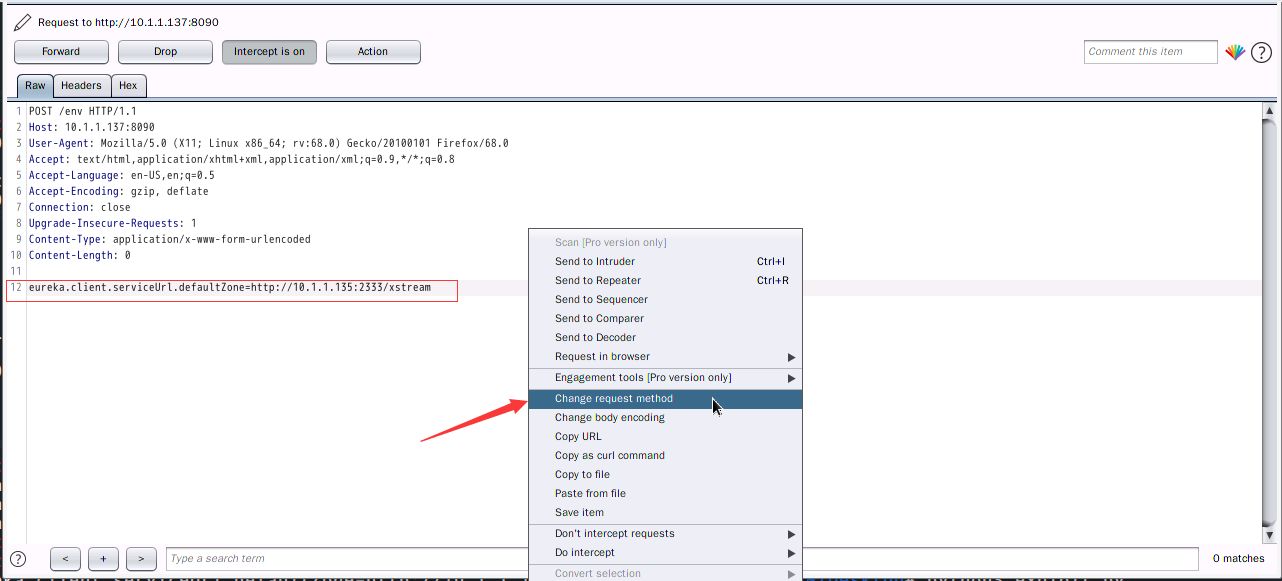Select Send to Comparer
The height and width of the screenshot is (581, 1282).
pos(665,318)
